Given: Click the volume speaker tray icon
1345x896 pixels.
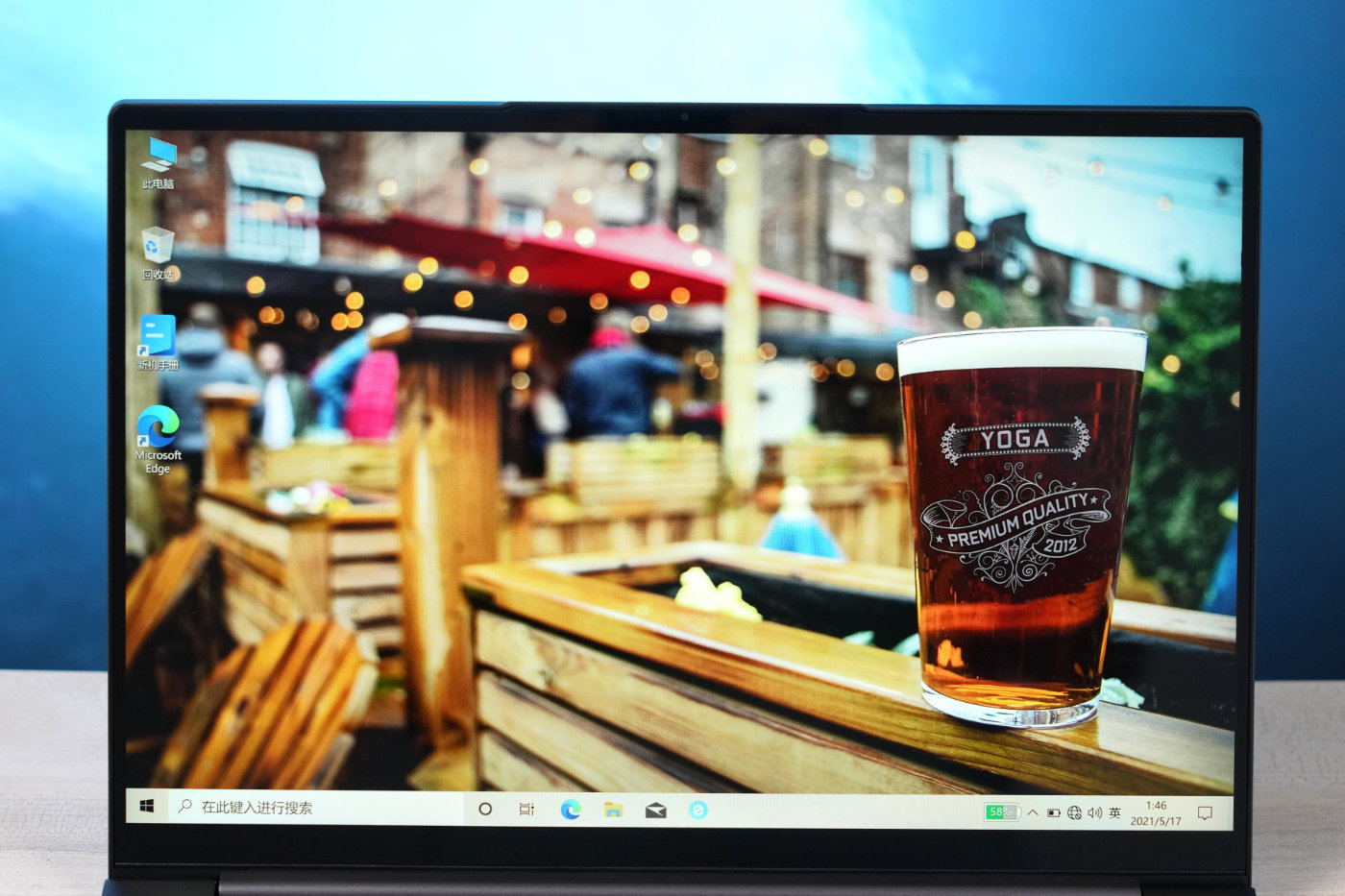Looking at the screenshot, I should (1094, 813).
